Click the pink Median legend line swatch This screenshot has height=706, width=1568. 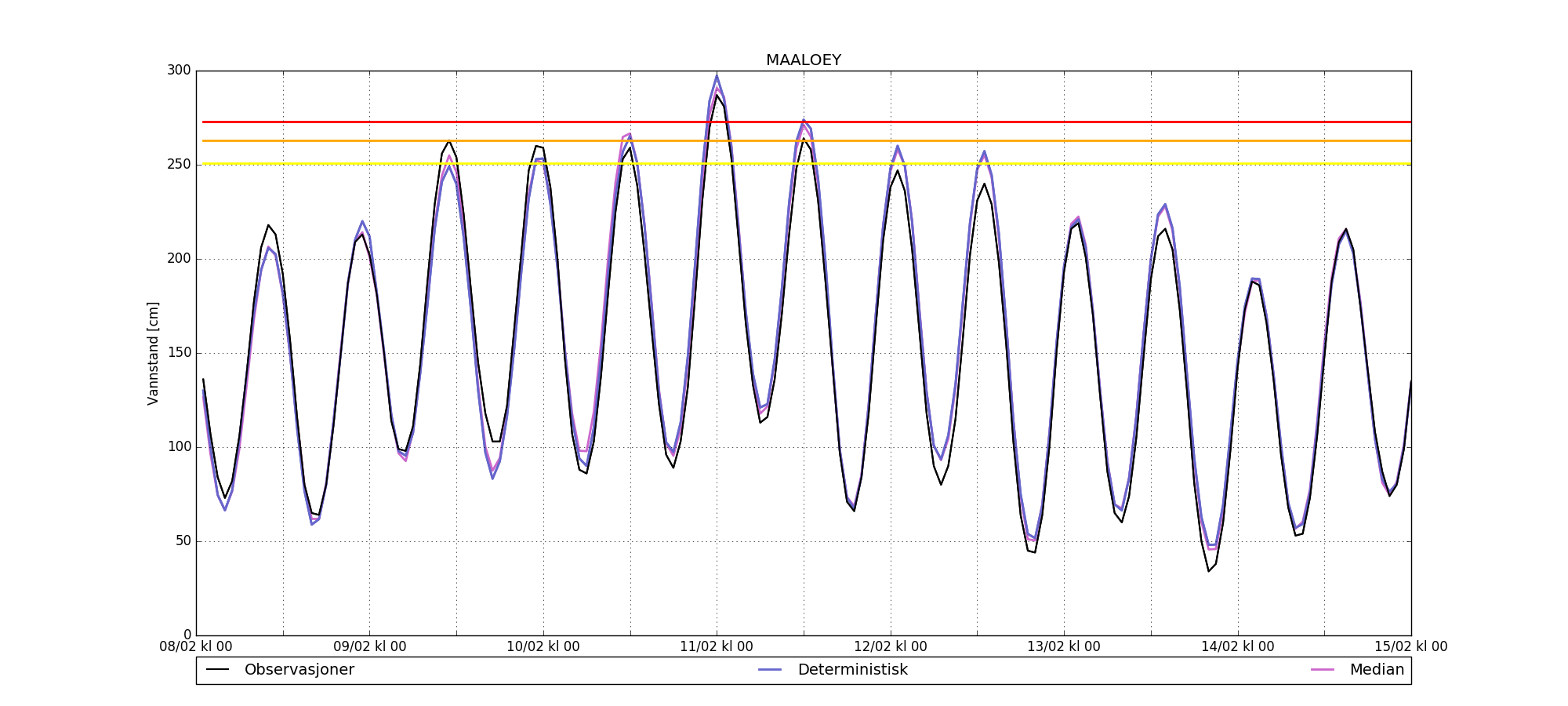point(1323,670)
